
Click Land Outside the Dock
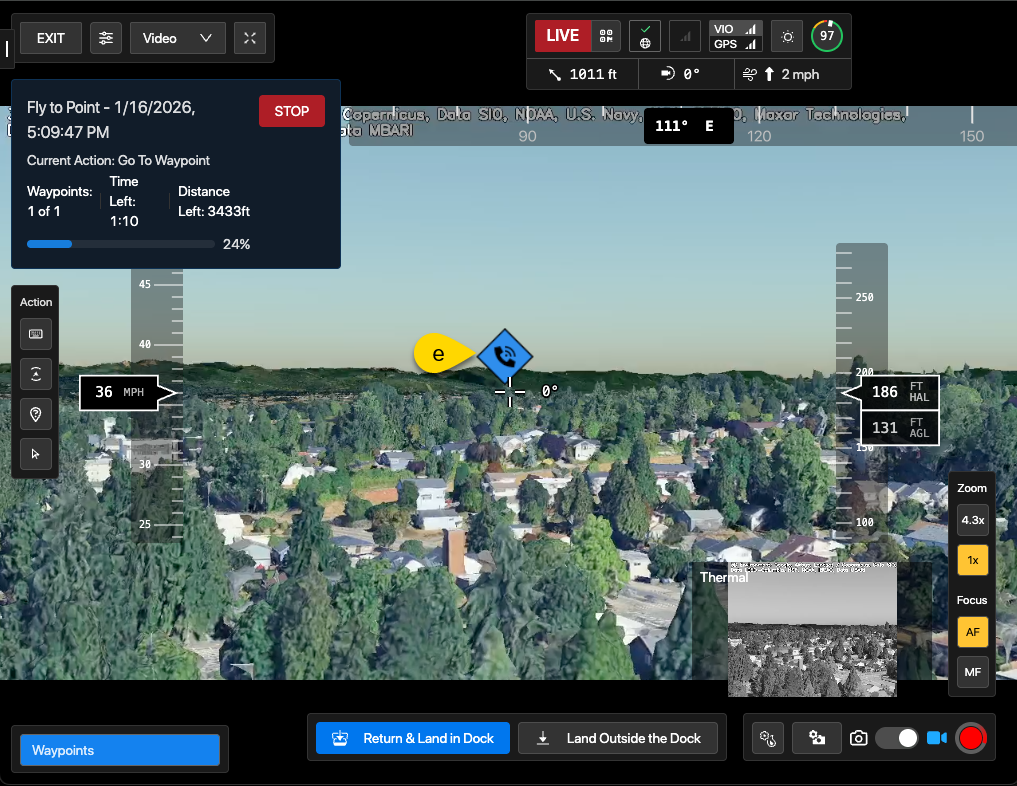[618, 738]
